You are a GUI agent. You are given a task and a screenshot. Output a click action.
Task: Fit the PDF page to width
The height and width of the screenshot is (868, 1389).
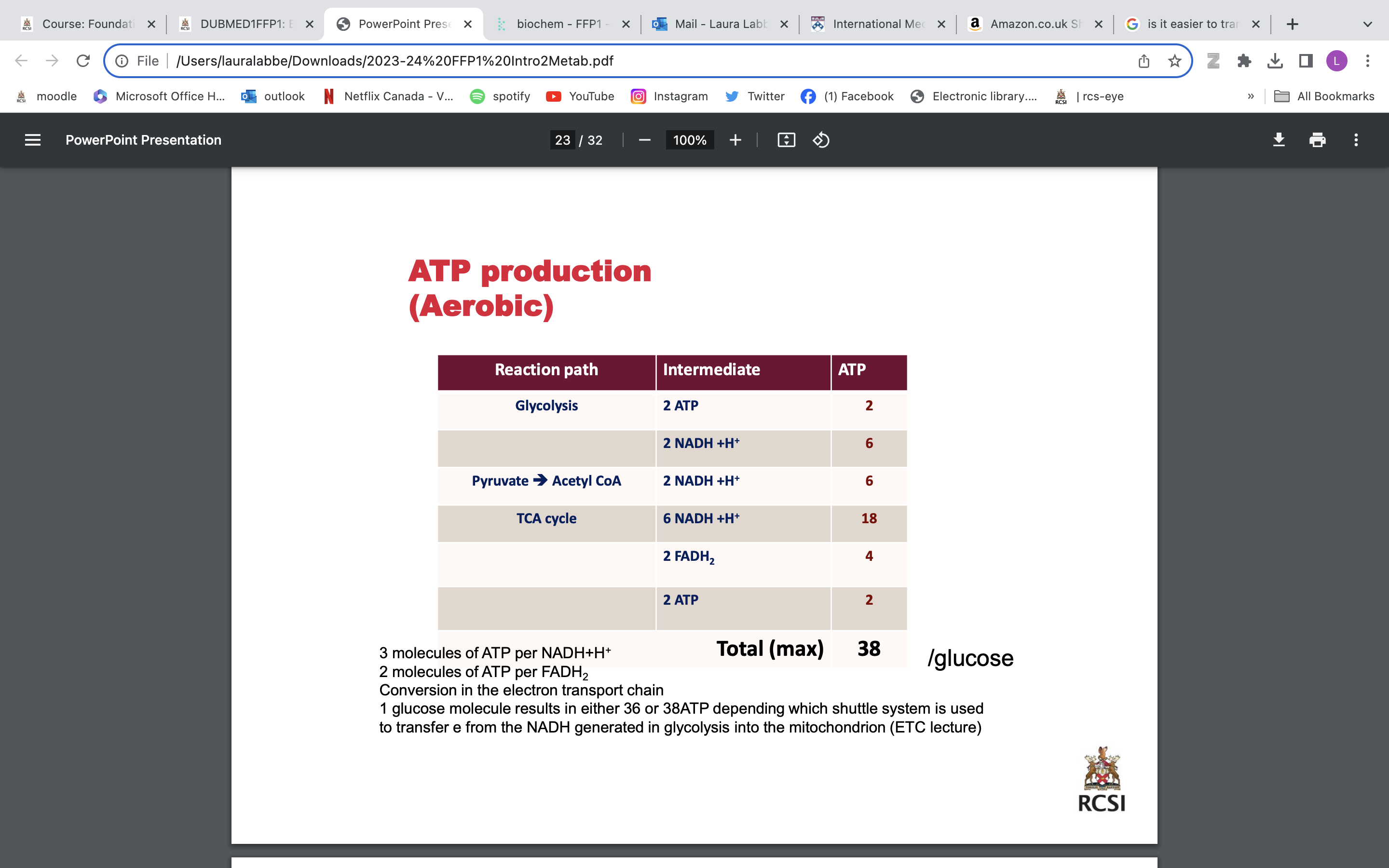(786, 139)
